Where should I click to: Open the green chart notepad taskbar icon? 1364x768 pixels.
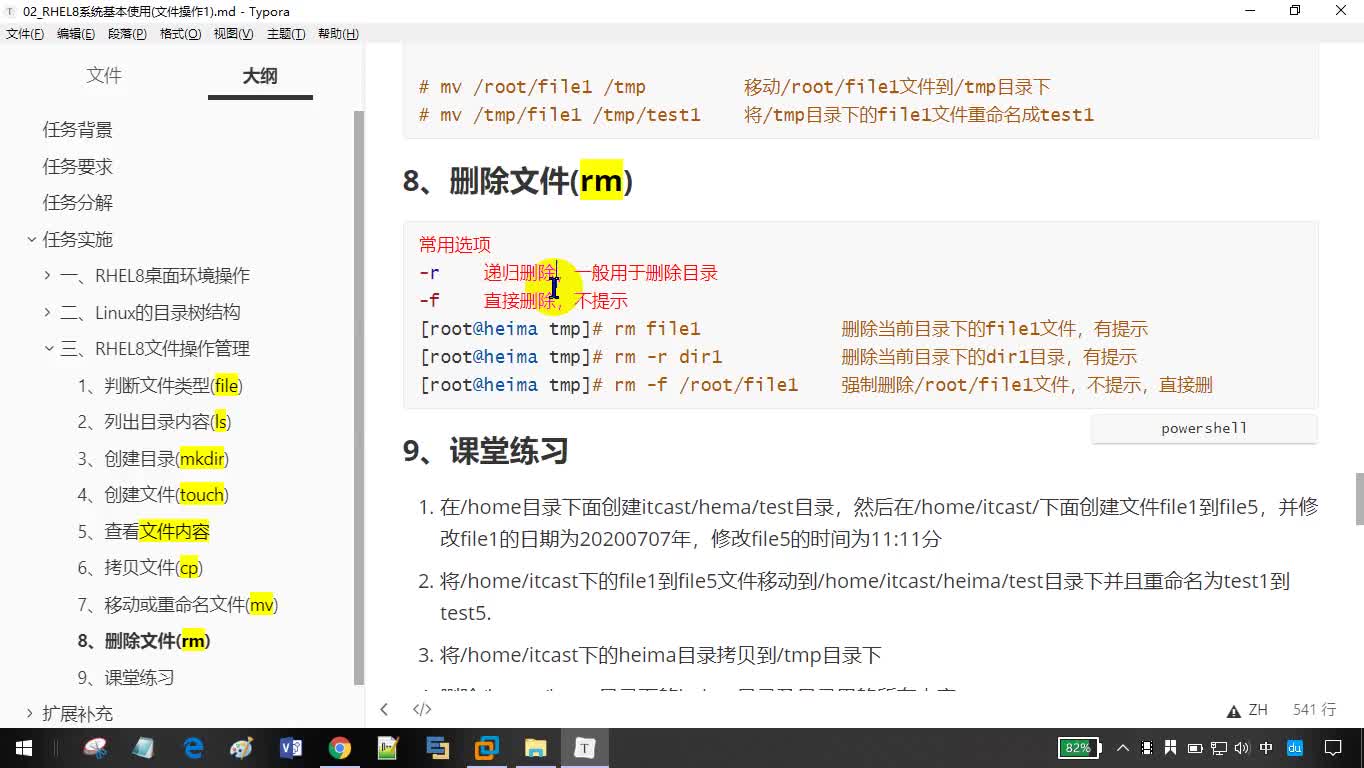point(388,748)
